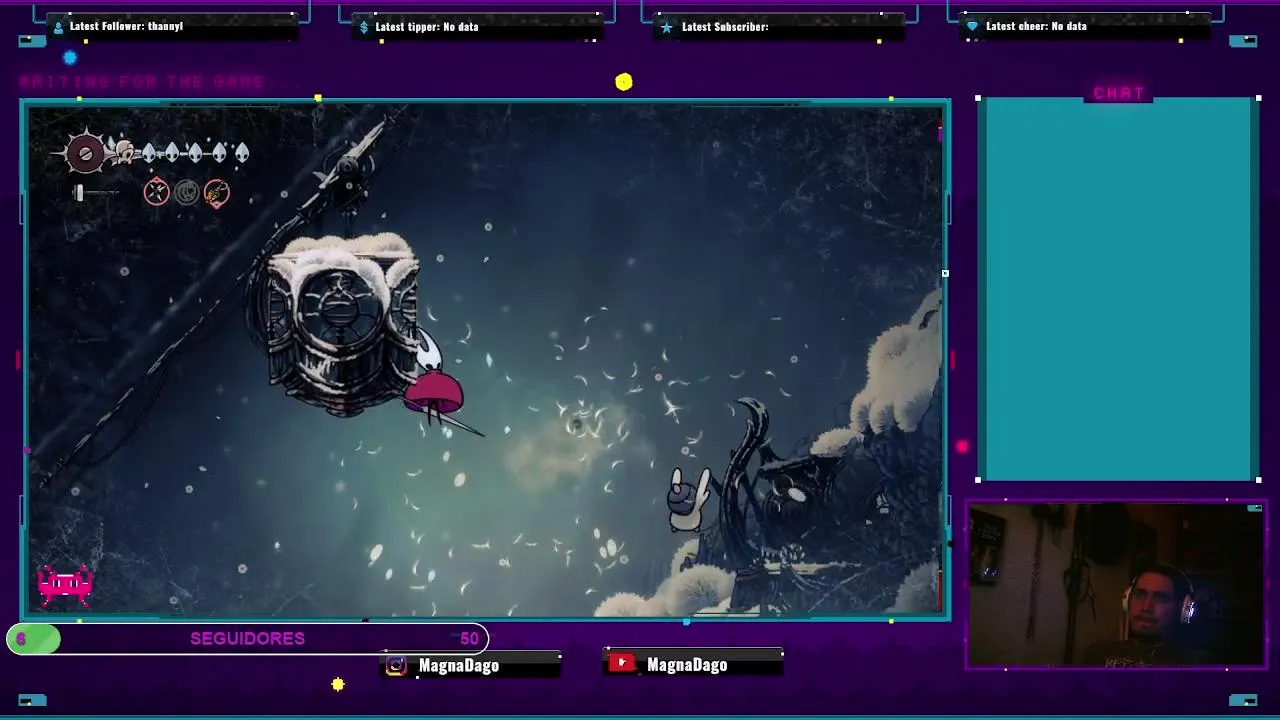
Task: Click the beige skull mask beside the spool
Action: tap(125, 152)
